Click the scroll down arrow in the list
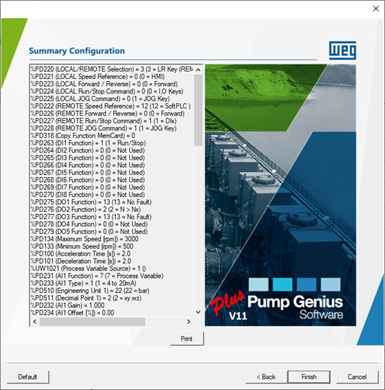The height and width of the screenshot is (390, 385). click(x=198, y=312)
